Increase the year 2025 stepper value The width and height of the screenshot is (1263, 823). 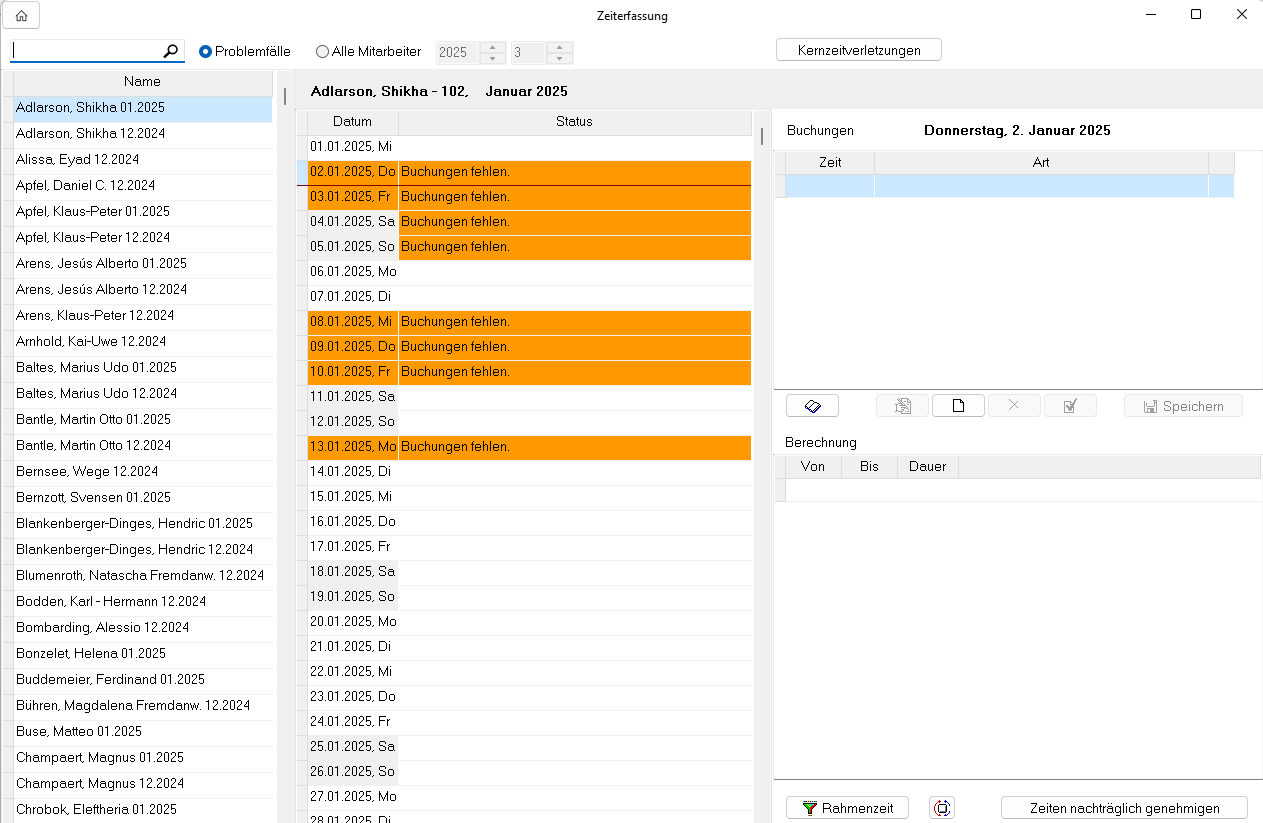pos(492,47)
